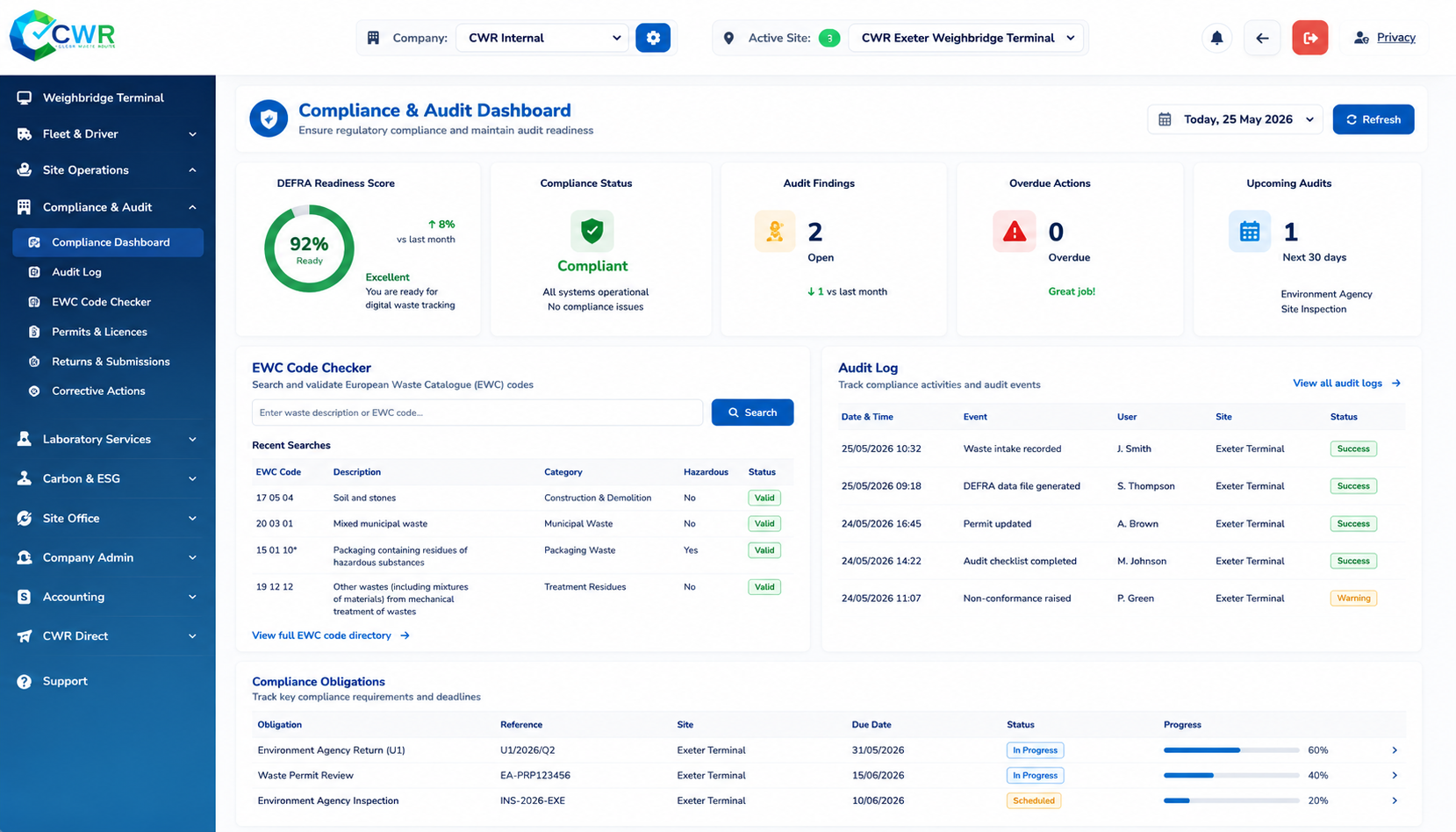Viewport: 1456px width, 832px height.
Task: Go back with the arrow button
Action: pyautogui.click(x=1262, y=38)
